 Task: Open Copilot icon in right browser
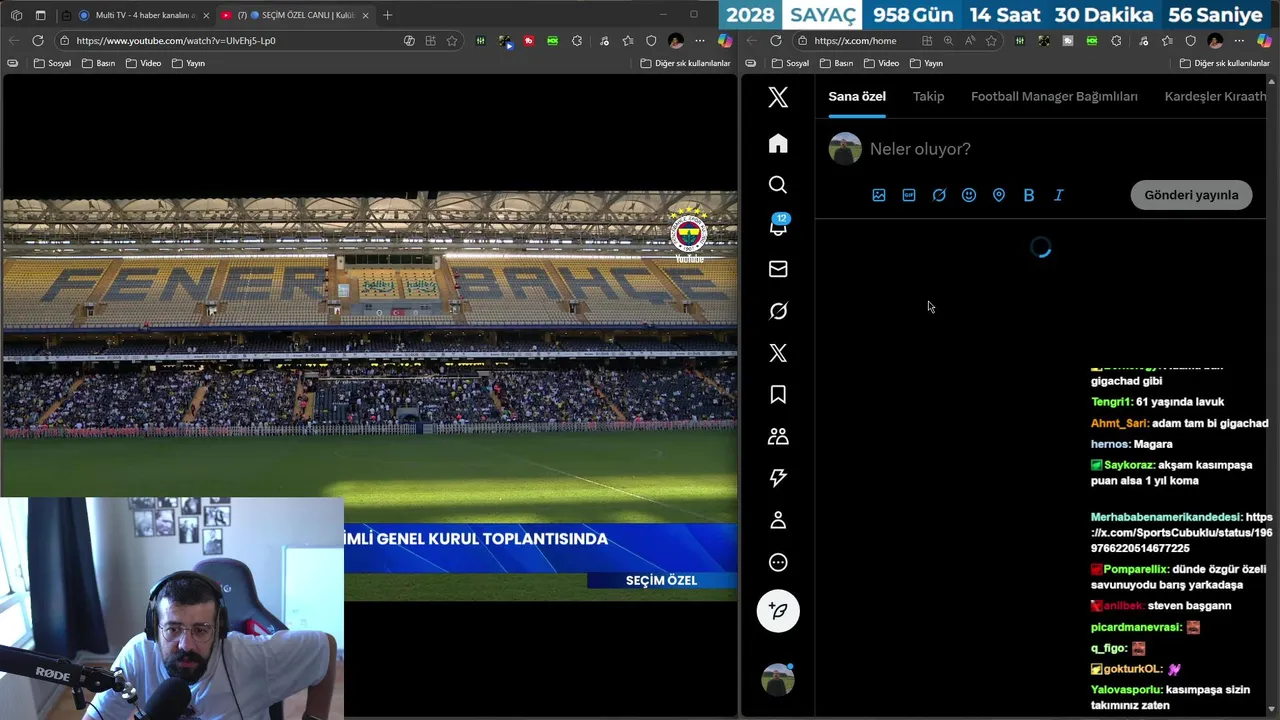click(1265, 41)
